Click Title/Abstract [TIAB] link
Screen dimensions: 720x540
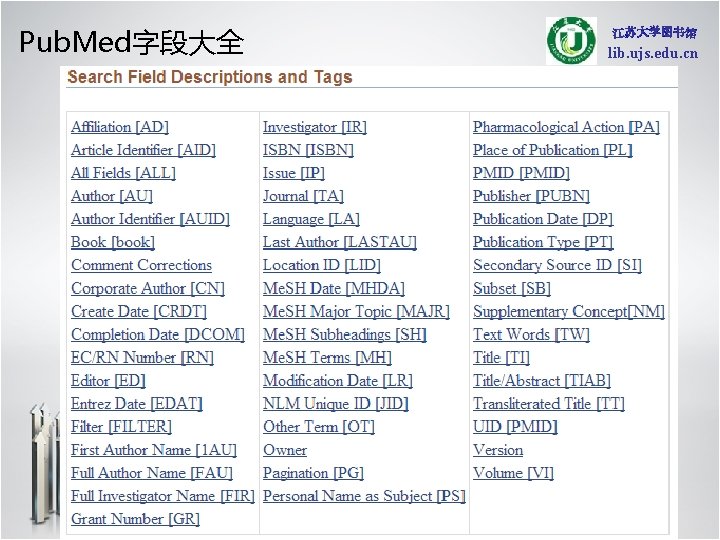click(542, 381)
